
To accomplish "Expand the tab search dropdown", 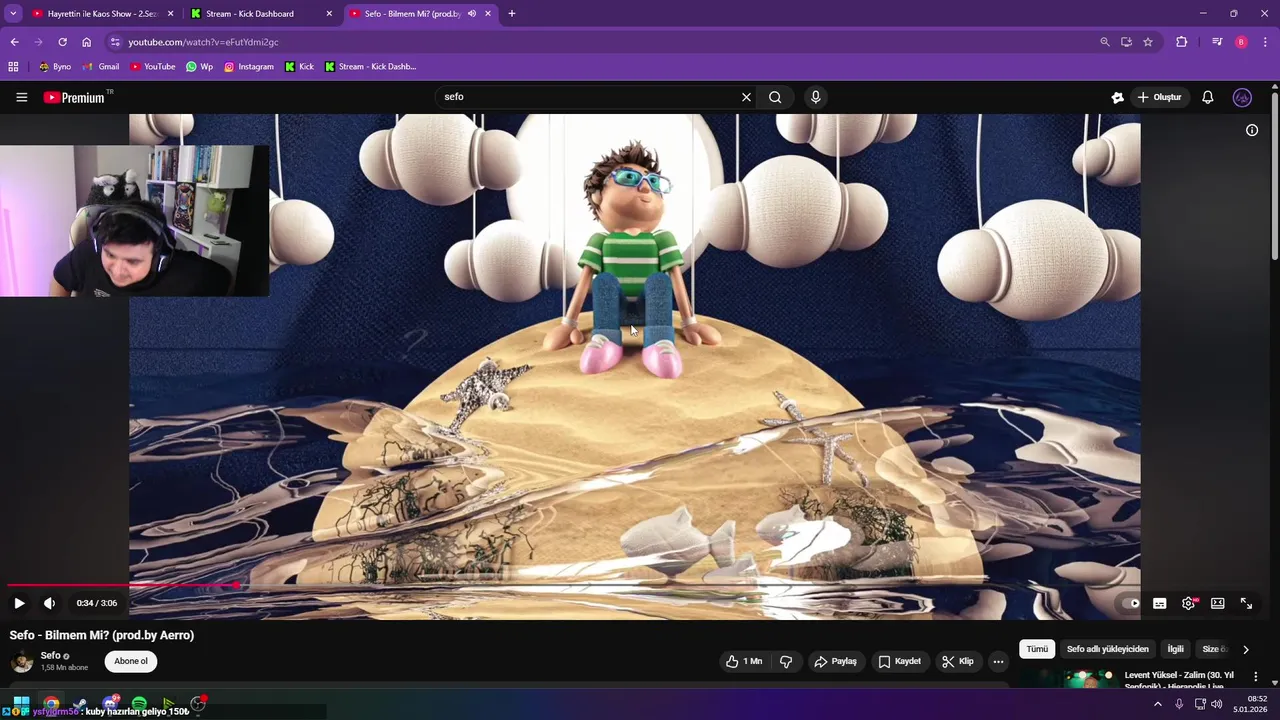I will tap(13, 14).
